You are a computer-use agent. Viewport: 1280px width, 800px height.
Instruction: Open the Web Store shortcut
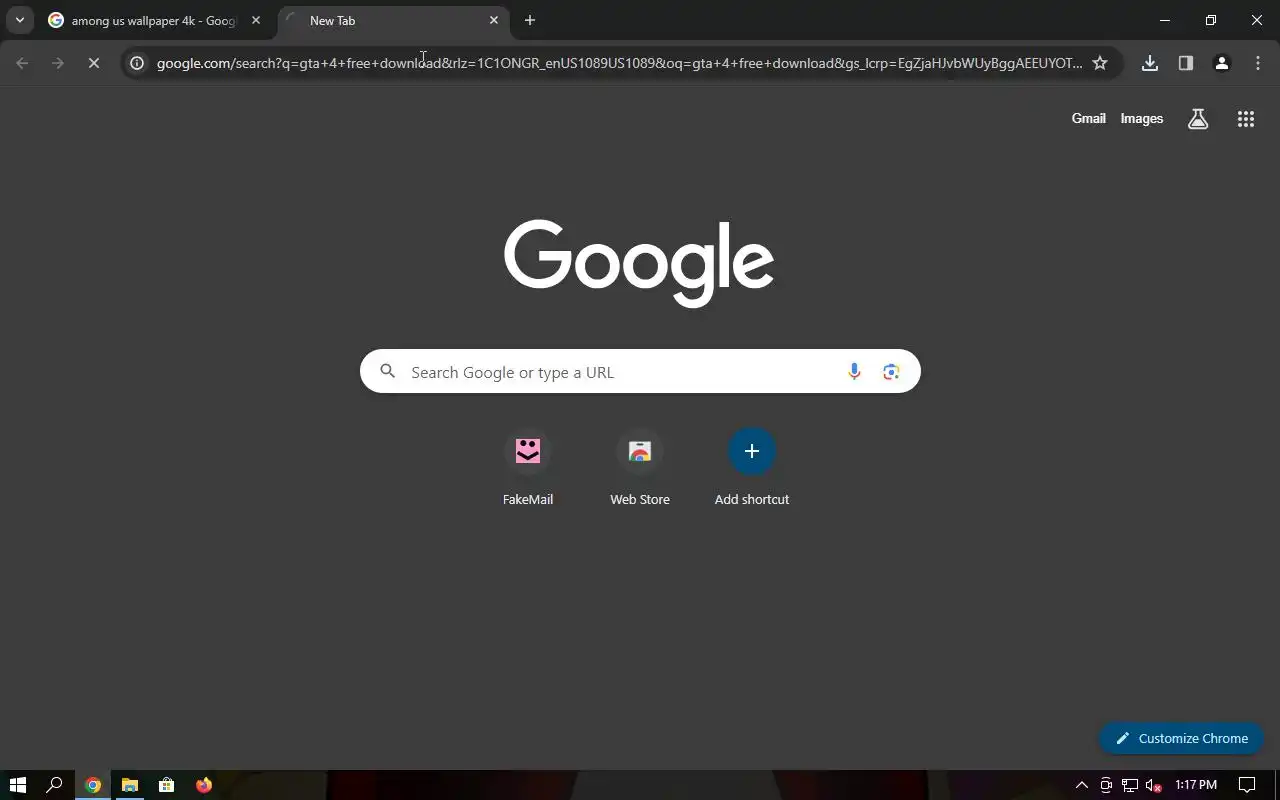[640, 468]
